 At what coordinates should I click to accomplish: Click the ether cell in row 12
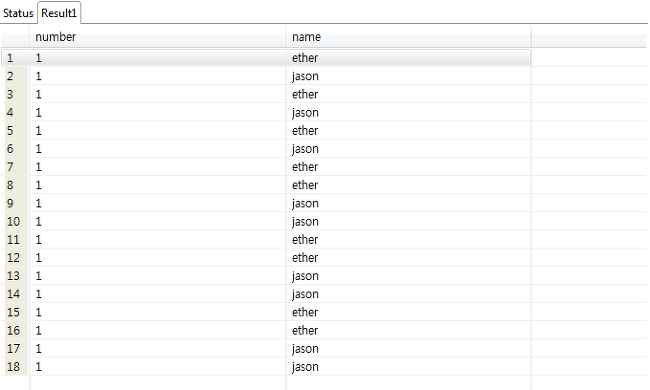(x=408, y=258)
